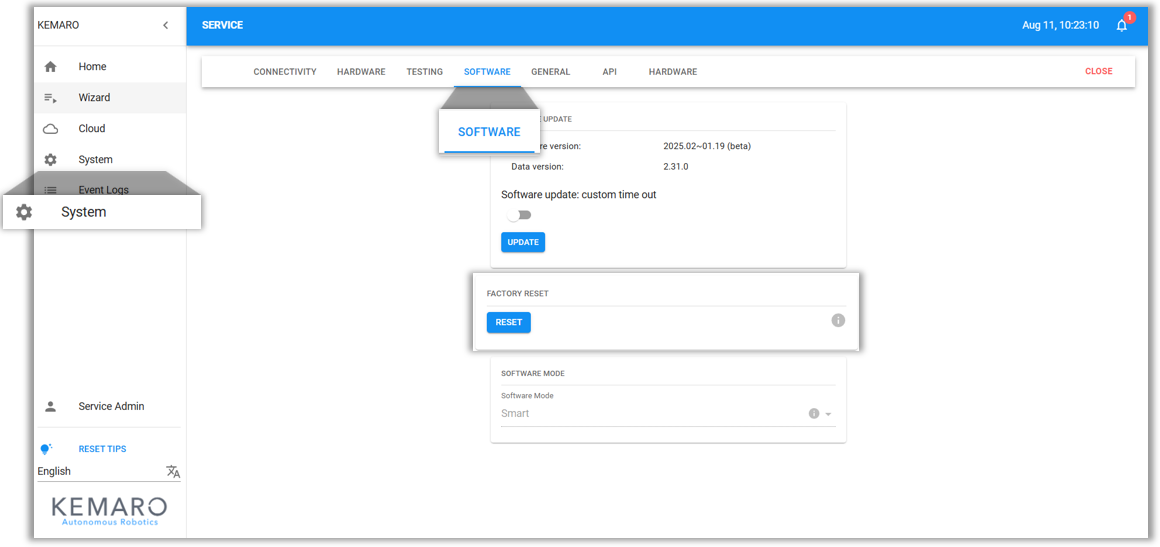This screenshot has height=547, width=1160.
Task: Collapse the KEMARO sidebar chevron
Action: [x=165, y=25]
